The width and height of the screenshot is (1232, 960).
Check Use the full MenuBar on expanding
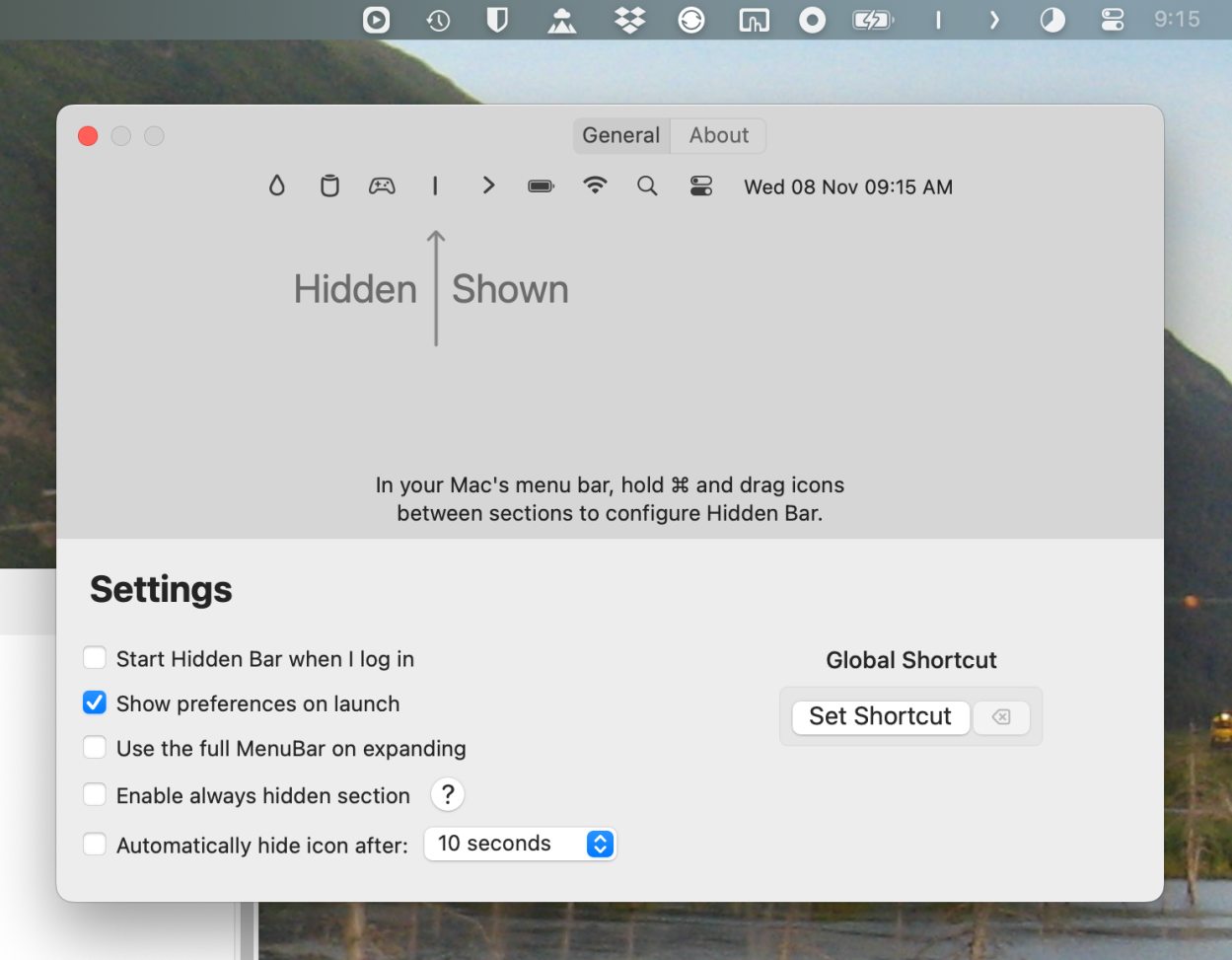click(95, 747)
